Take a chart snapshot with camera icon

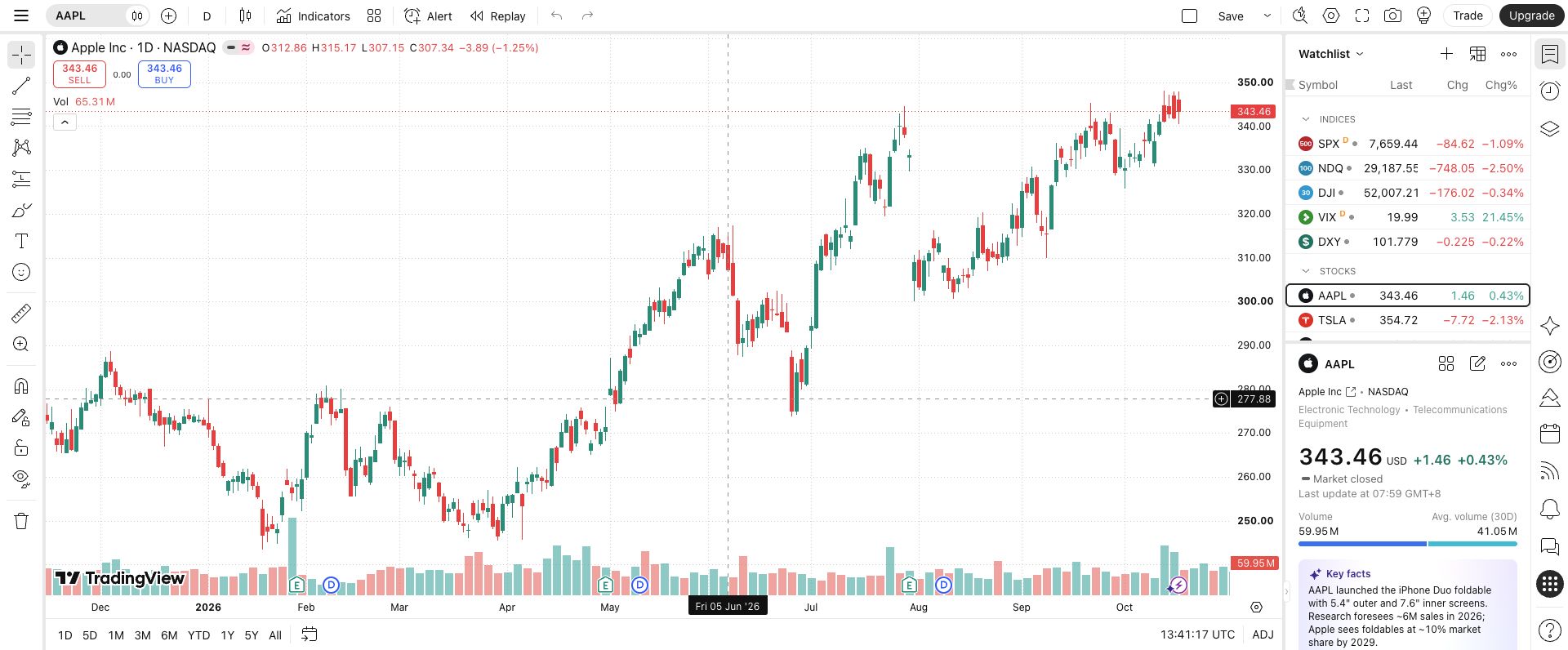pos(1392,16)
